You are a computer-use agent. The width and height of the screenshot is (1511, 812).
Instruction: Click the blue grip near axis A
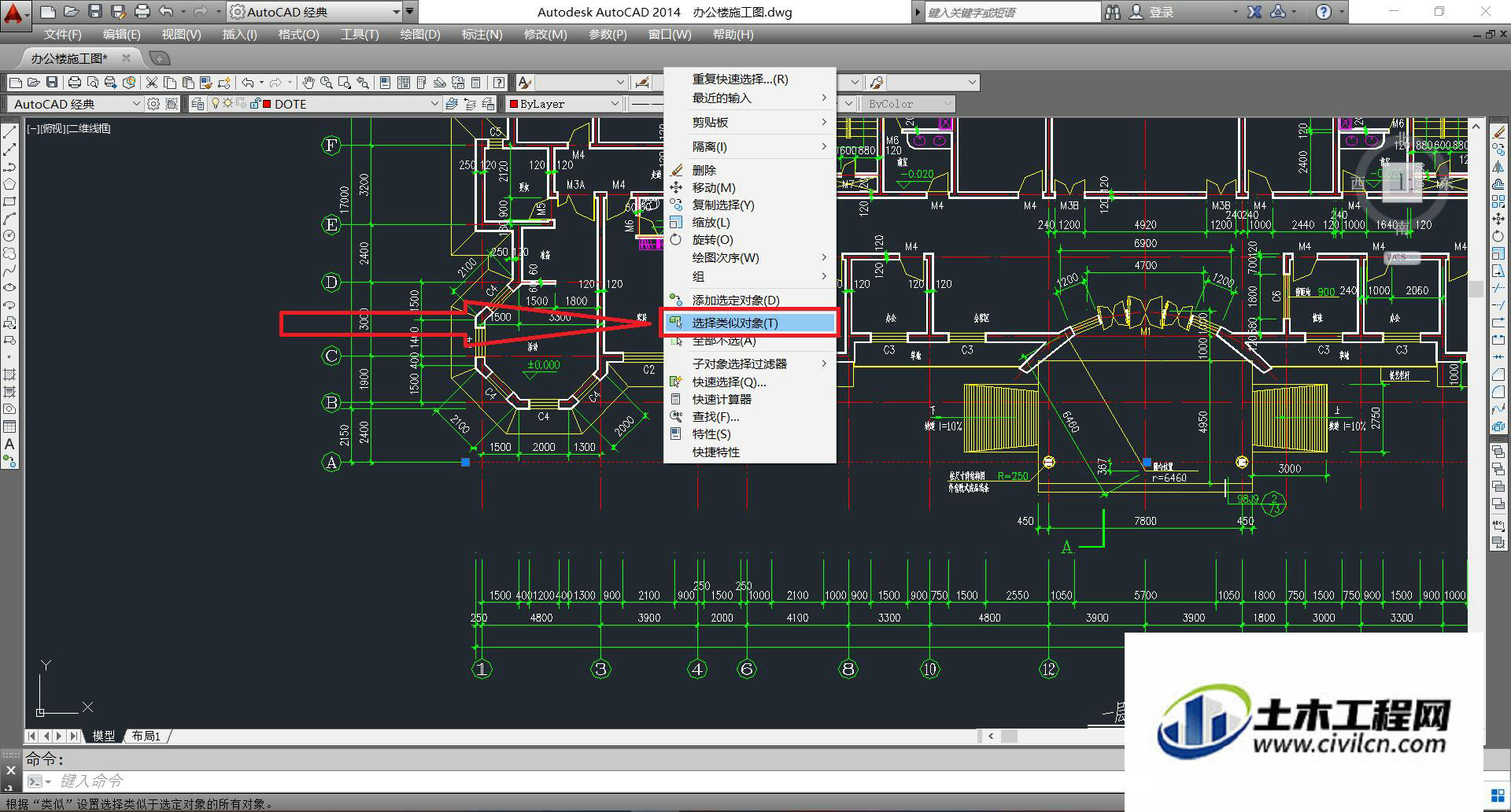pos(465,462)
